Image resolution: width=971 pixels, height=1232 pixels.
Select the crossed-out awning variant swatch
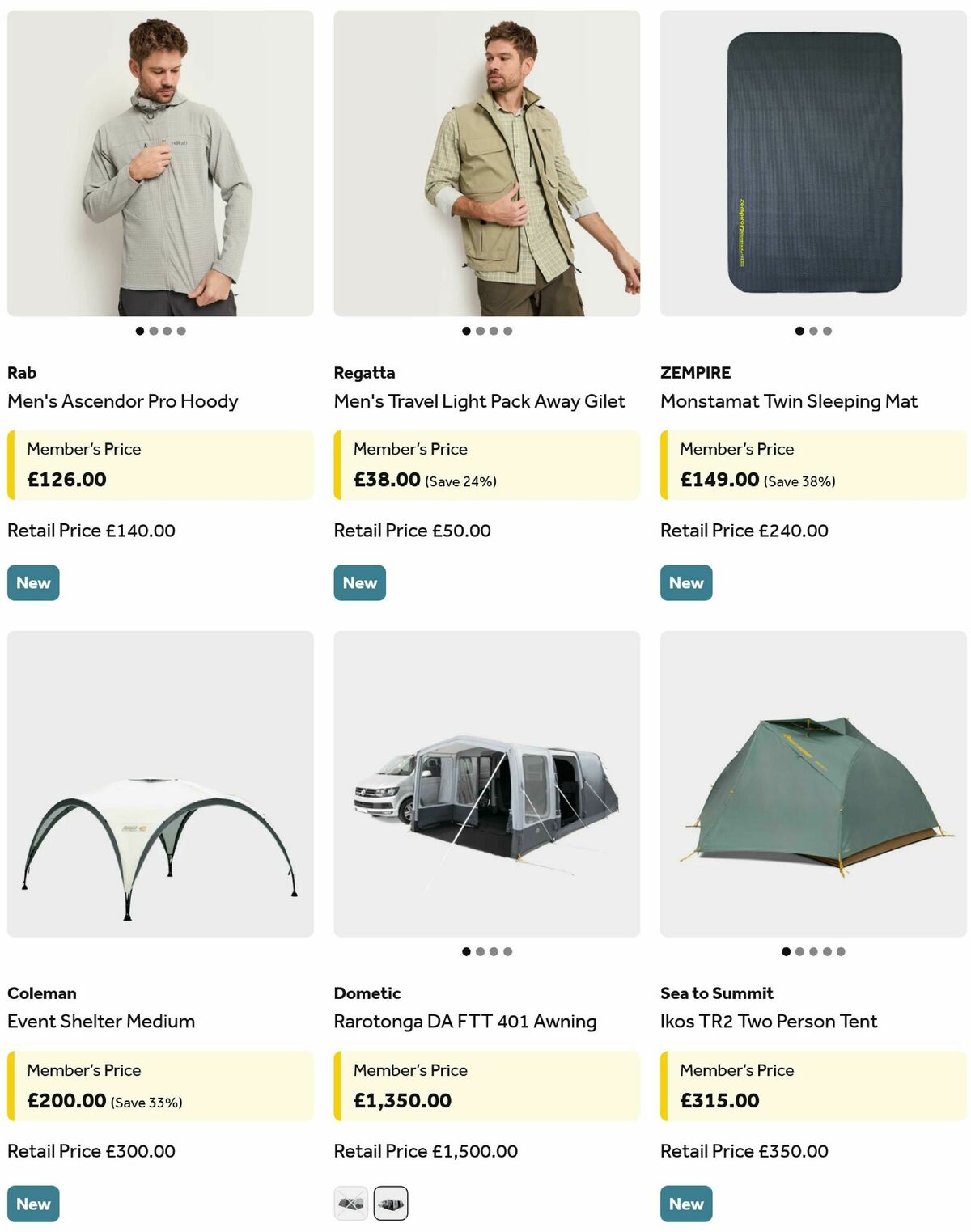pos(351,1203)
